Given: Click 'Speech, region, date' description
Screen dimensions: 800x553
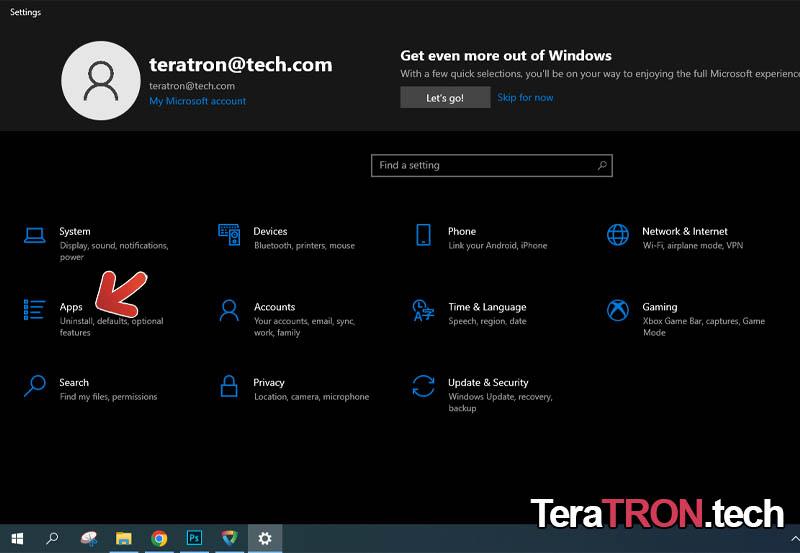Looking at the screenshot, I should pos(487,321).
